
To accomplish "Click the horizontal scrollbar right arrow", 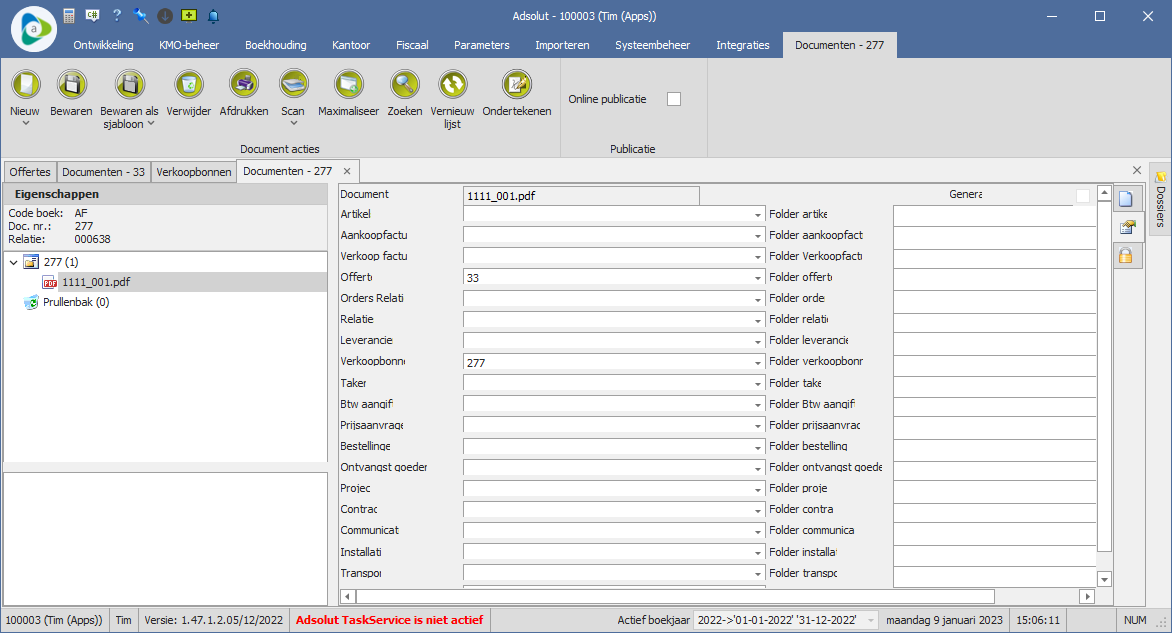I will (1087, 597).
